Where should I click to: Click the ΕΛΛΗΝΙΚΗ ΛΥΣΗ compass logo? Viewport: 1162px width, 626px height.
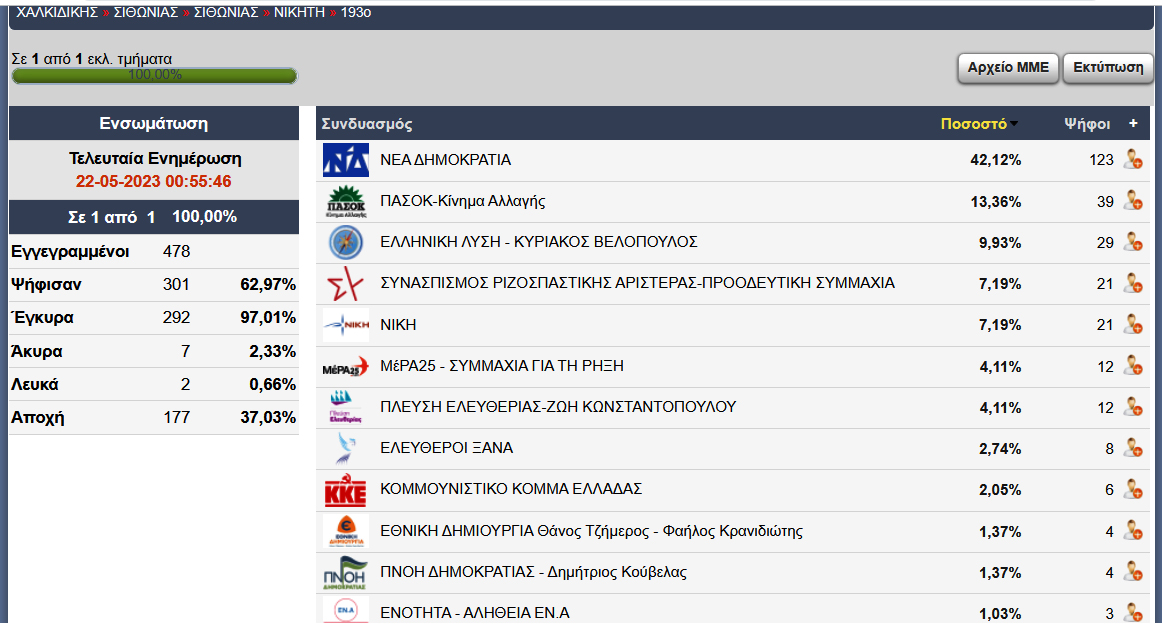pos(345,242)
